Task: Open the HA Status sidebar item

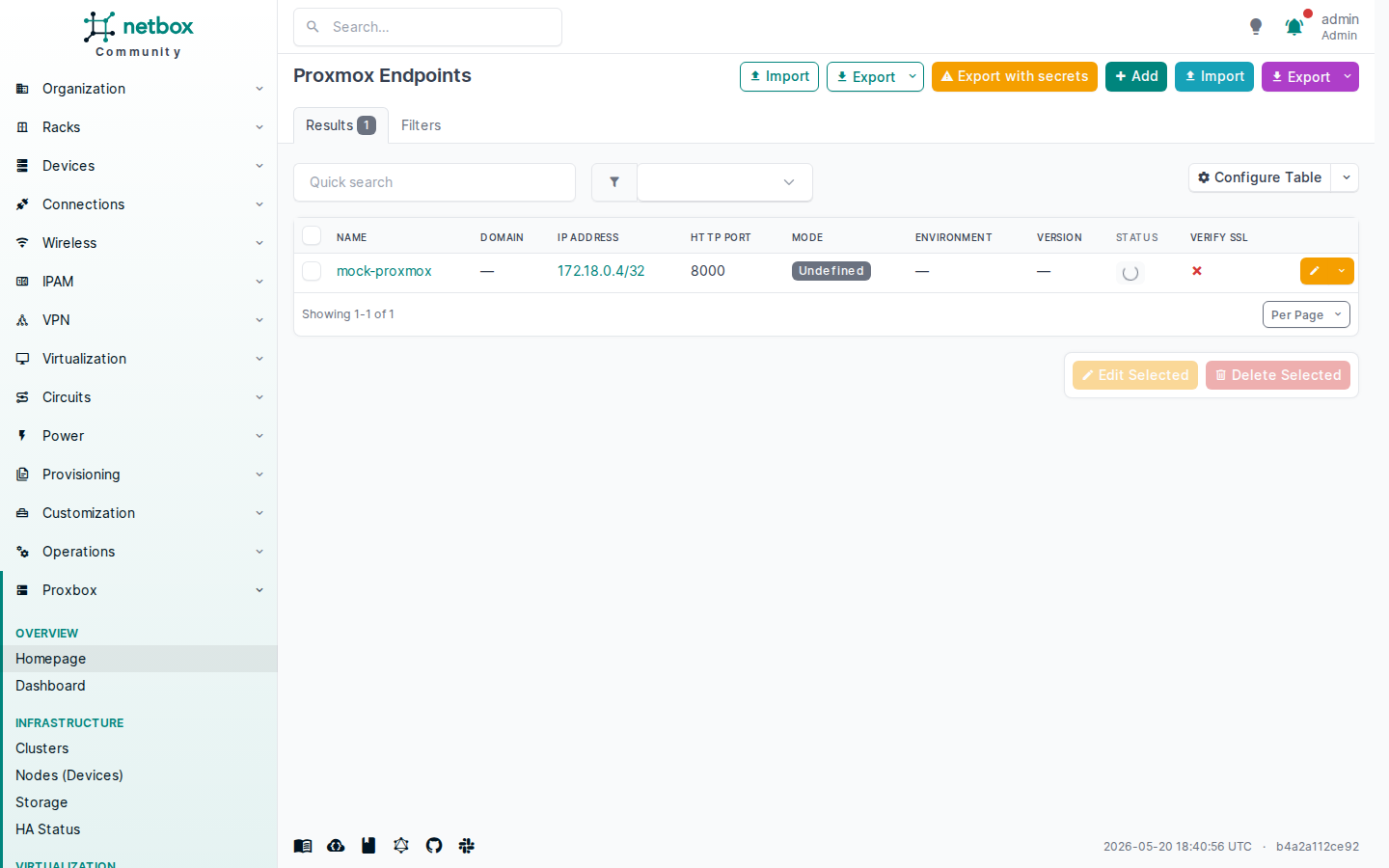Action: pos(139,829)
